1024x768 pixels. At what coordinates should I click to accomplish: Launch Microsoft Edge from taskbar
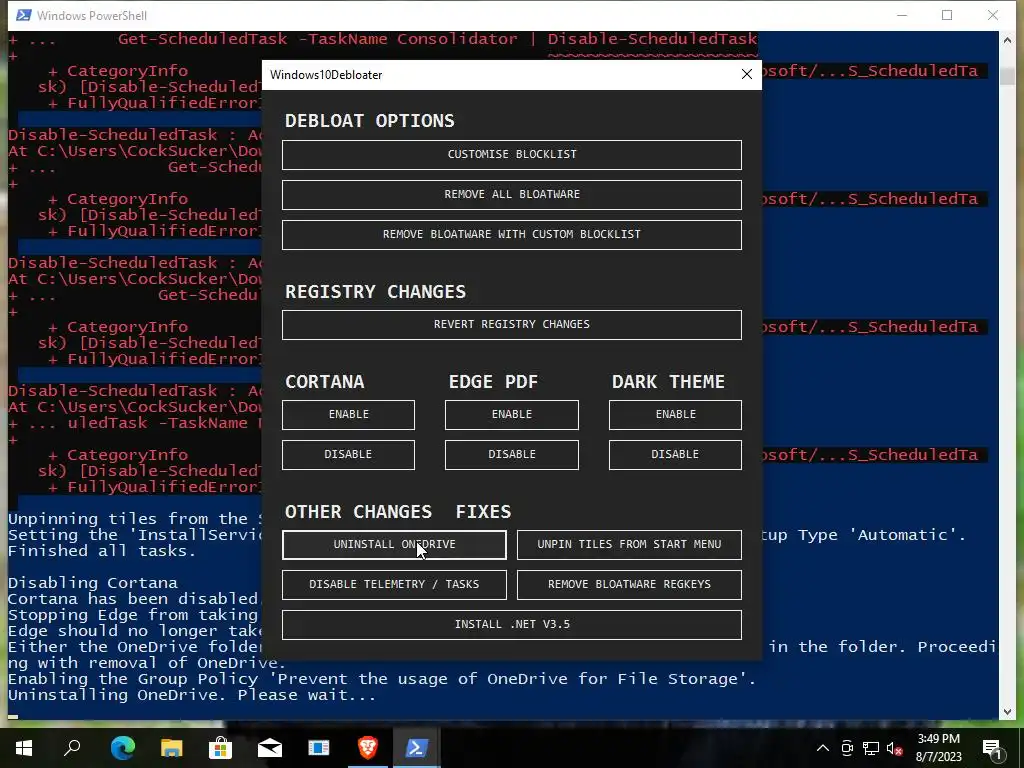[x=123, y=748]
